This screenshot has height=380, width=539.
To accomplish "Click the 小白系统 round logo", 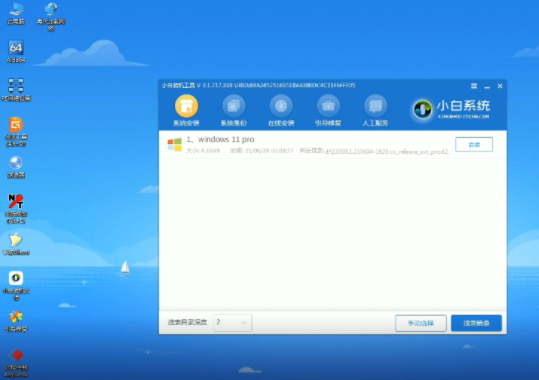I will coord(422,109).
